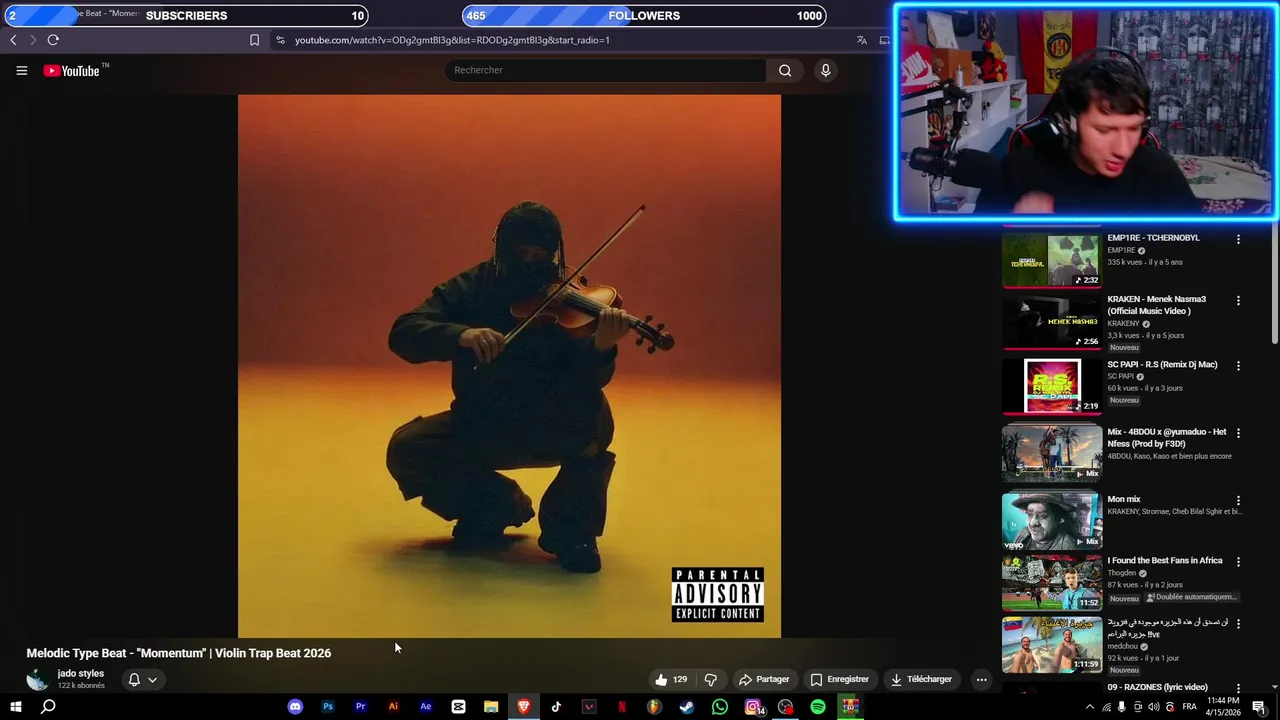Open Premiere Pro from taskbar
The height and width of the screenshot is (720, 1280).
click(x=360, y=707)
